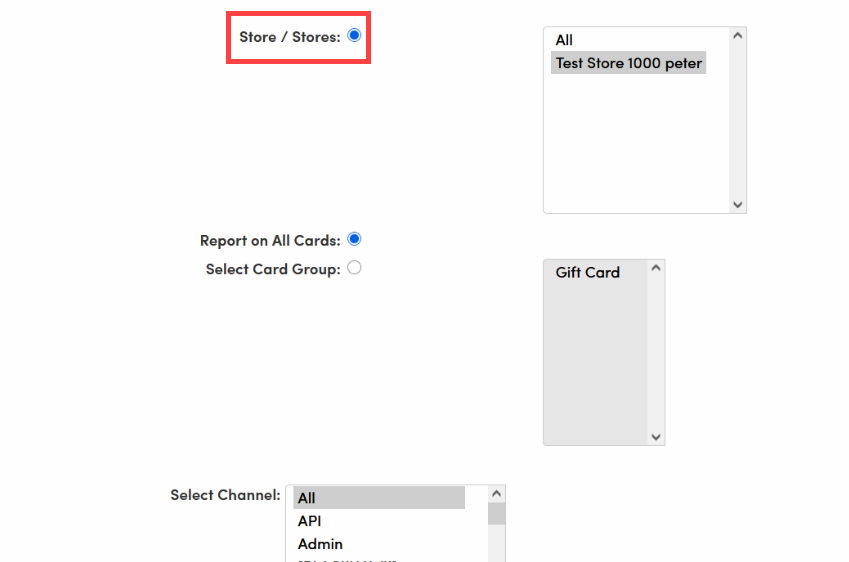Click the stores list scroll-up arrow
Image resolution: width=849 pixels, height=562 pixels.
(x=738, y=36)
